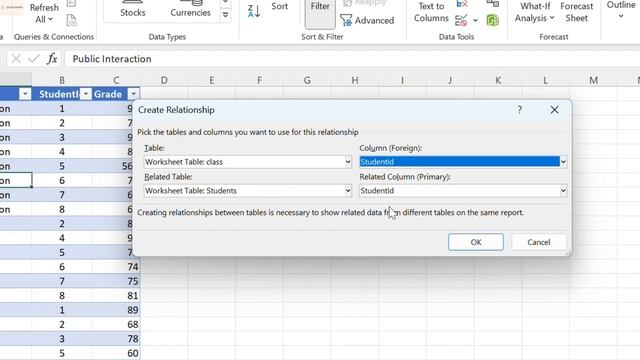Select column E header

pyautogui.click(x=212, y=80)
